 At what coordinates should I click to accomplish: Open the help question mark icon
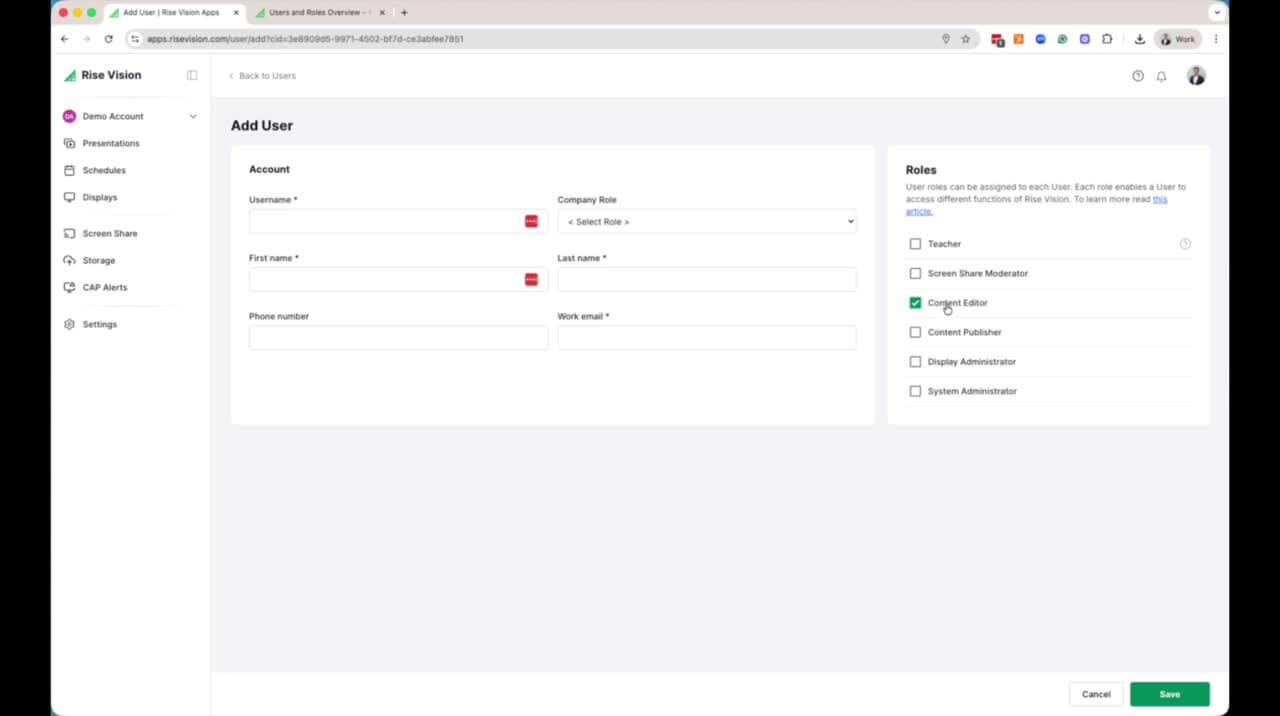1137,76
